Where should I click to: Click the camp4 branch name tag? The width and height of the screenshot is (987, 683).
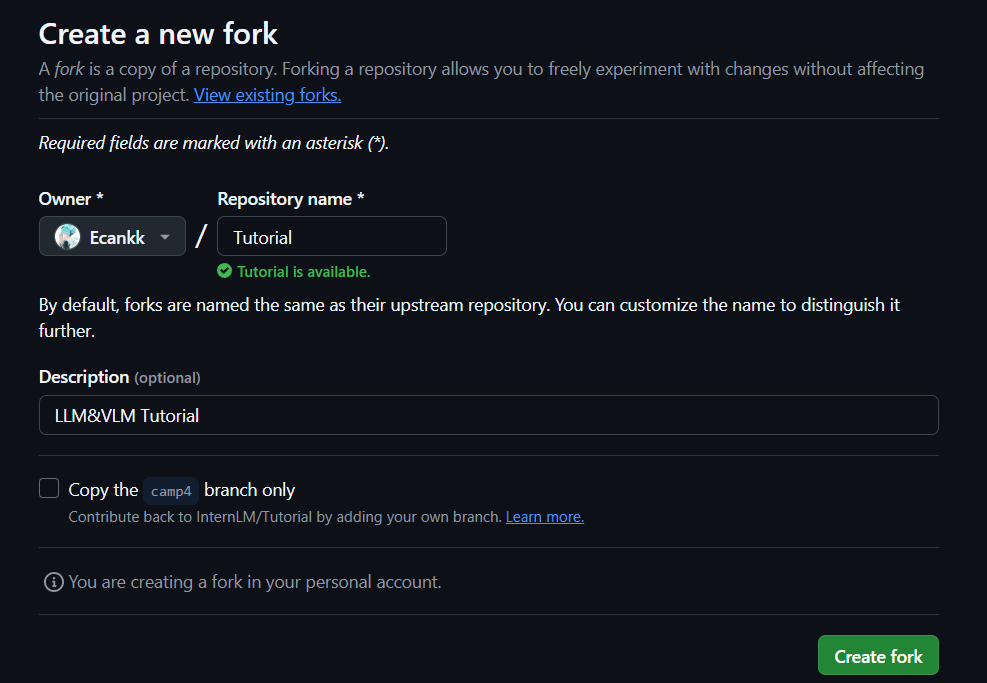[171, 491]
